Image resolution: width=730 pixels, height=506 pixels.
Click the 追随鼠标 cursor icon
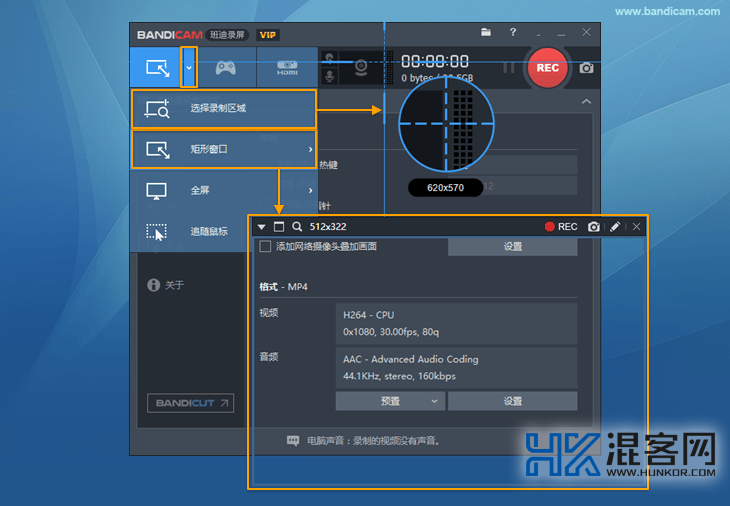pyautogui.click(x=156, y=232)
